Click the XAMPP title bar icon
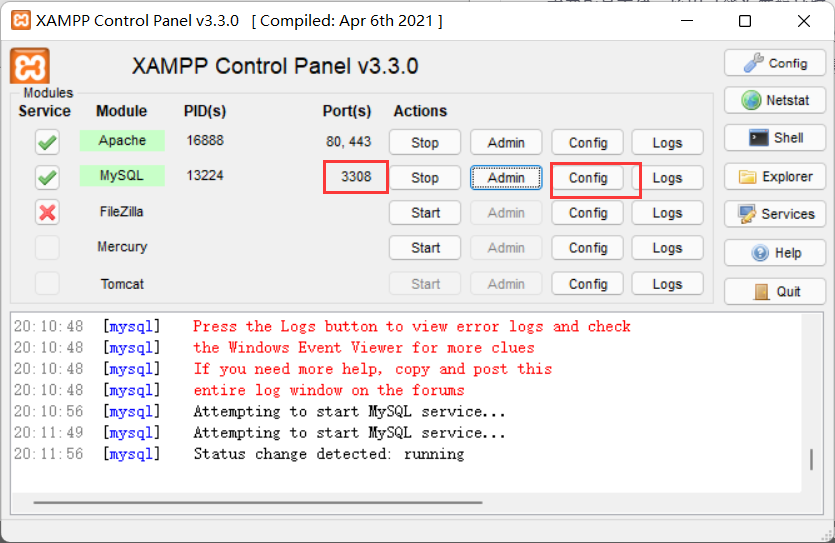The image size is (835, 543). [x=21, y=21]
